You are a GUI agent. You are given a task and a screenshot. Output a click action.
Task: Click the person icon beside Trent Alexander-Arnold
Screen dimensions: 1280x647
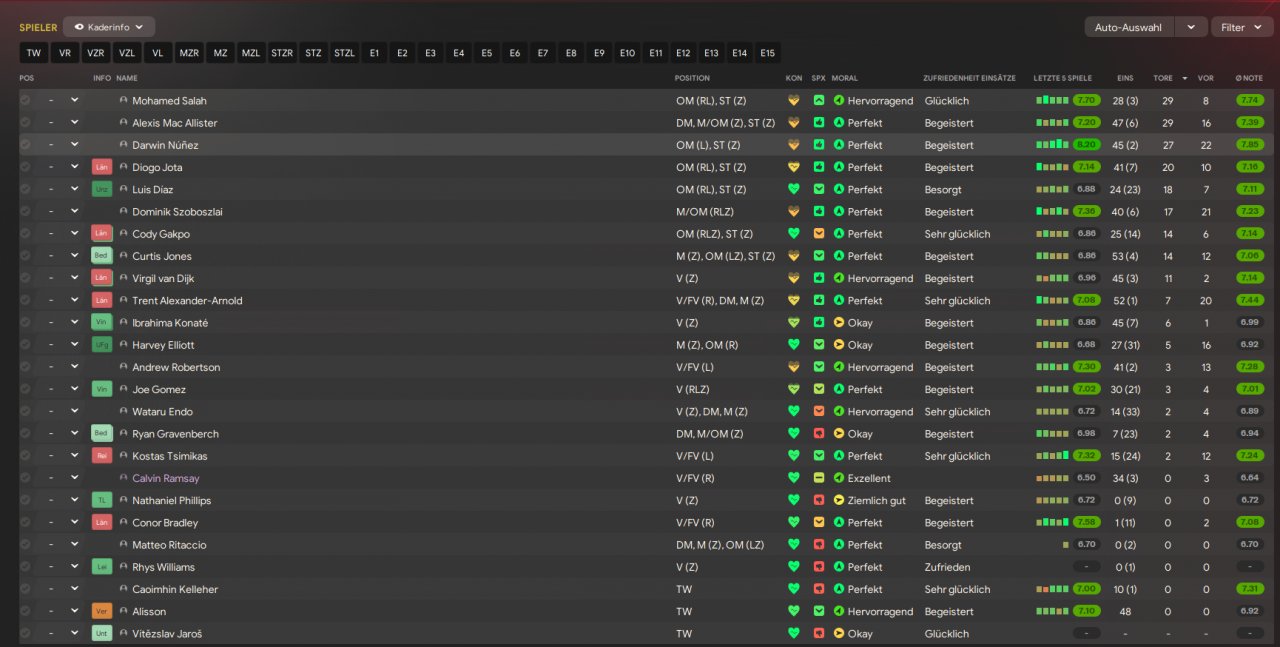(124, 301)
